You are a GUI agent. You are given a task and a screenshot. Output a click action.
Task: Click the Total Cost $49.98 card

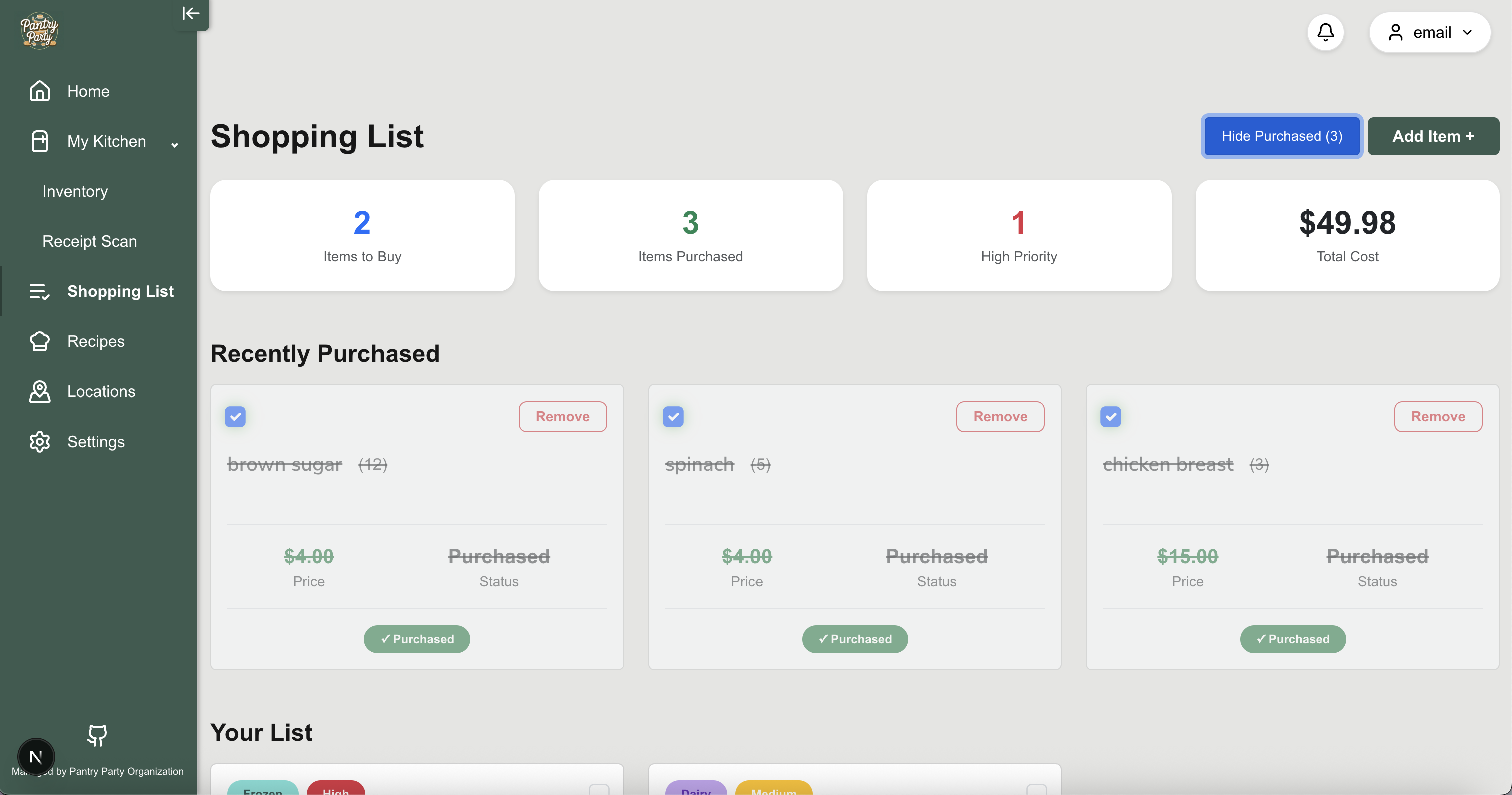1347,235
